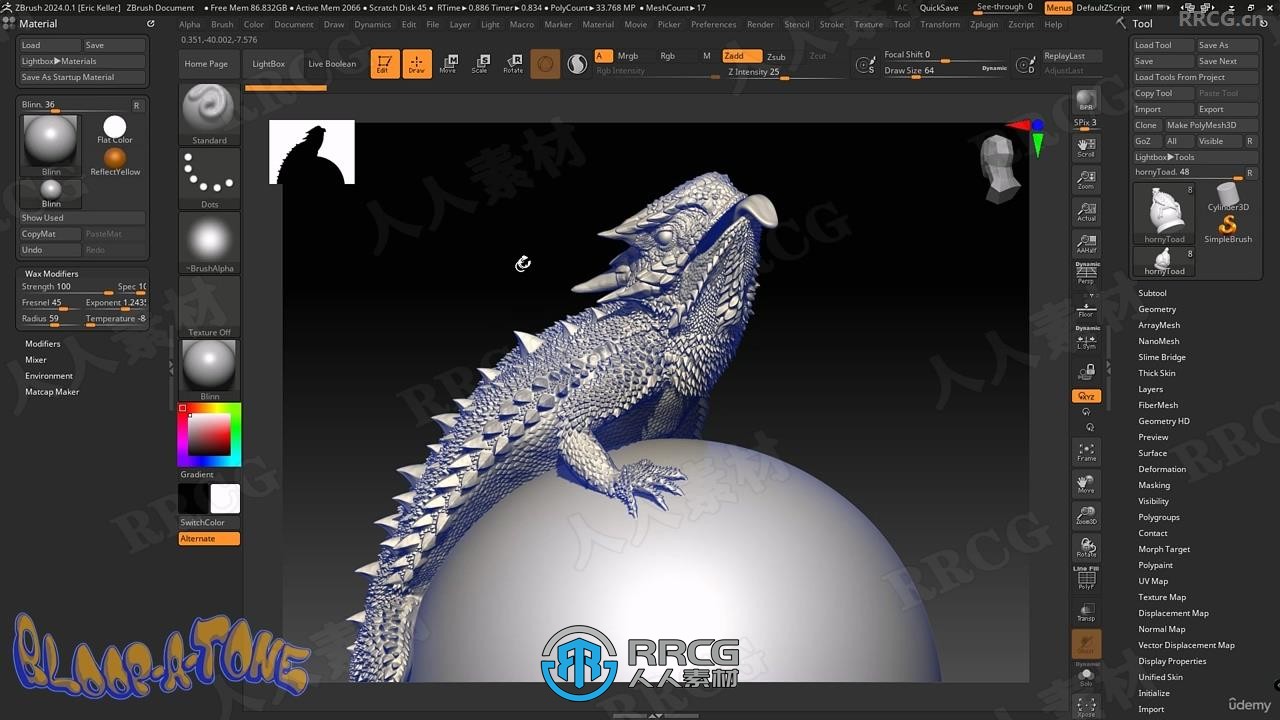The height and width of the screenshot is (720, 1280).
Task: Click the half-tone sculptris sphere icon
Action: pos(577,64)
